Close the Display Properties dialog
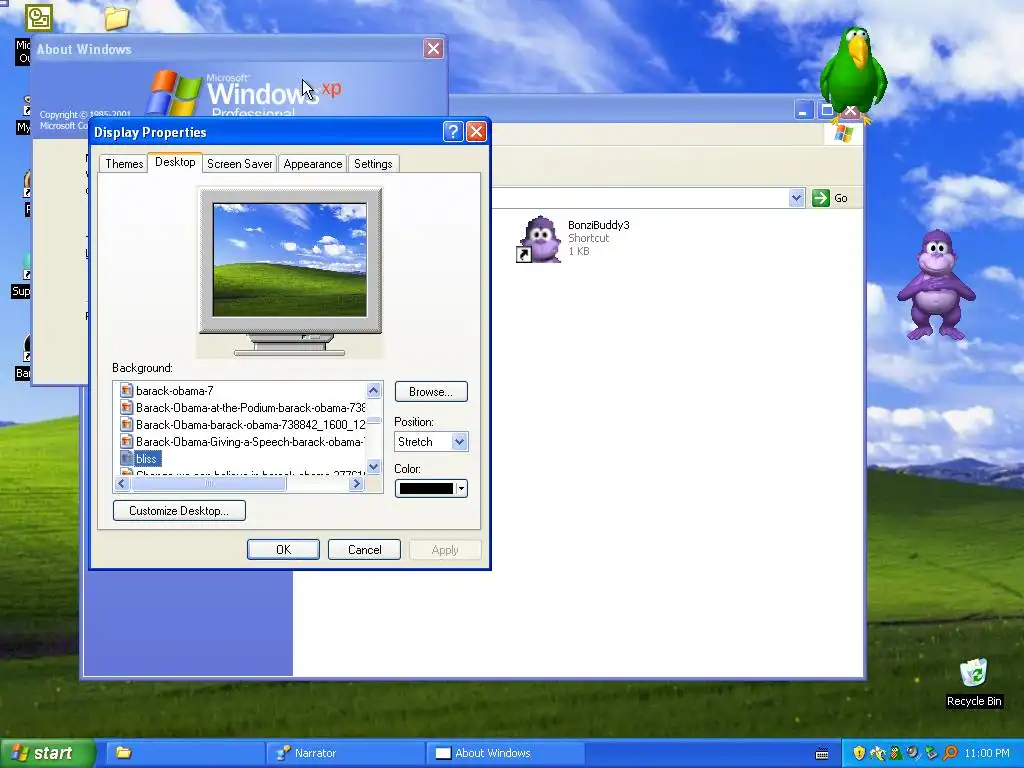Image resolution: width=1024 pixels, height=768 pixels. click(476, 132)
